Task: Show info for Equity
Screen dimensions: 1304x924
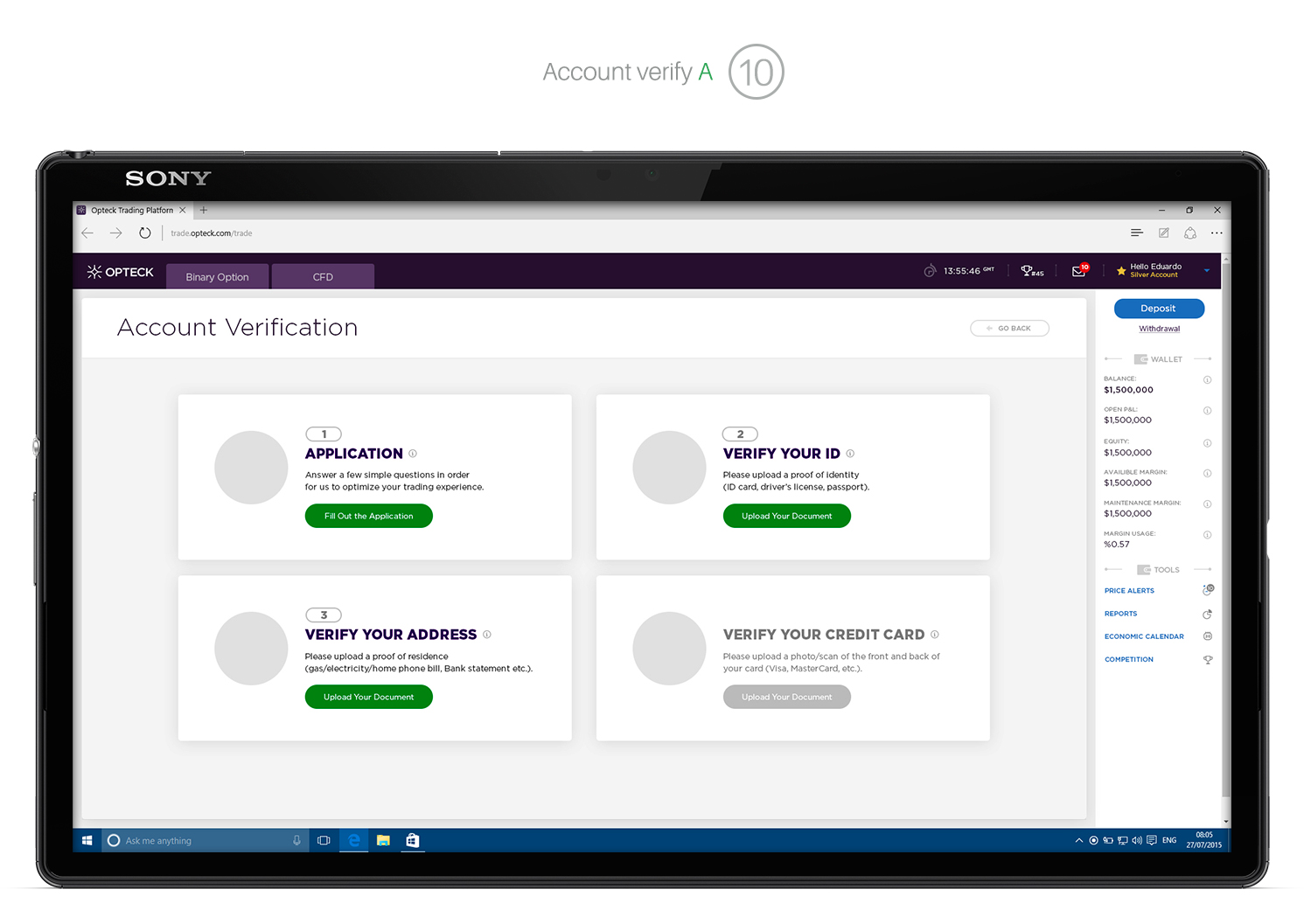Action: pos(1207,443)
